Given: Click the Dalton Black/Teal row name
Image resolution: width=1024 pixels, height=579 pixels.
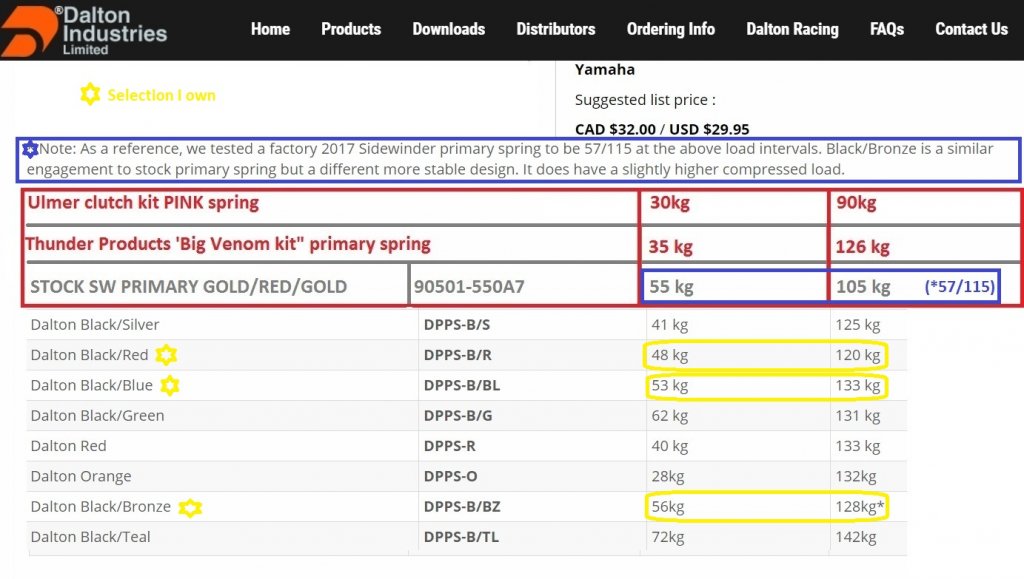Looking at the screenshot, I should pyautogui.click(x=90, y=537).
